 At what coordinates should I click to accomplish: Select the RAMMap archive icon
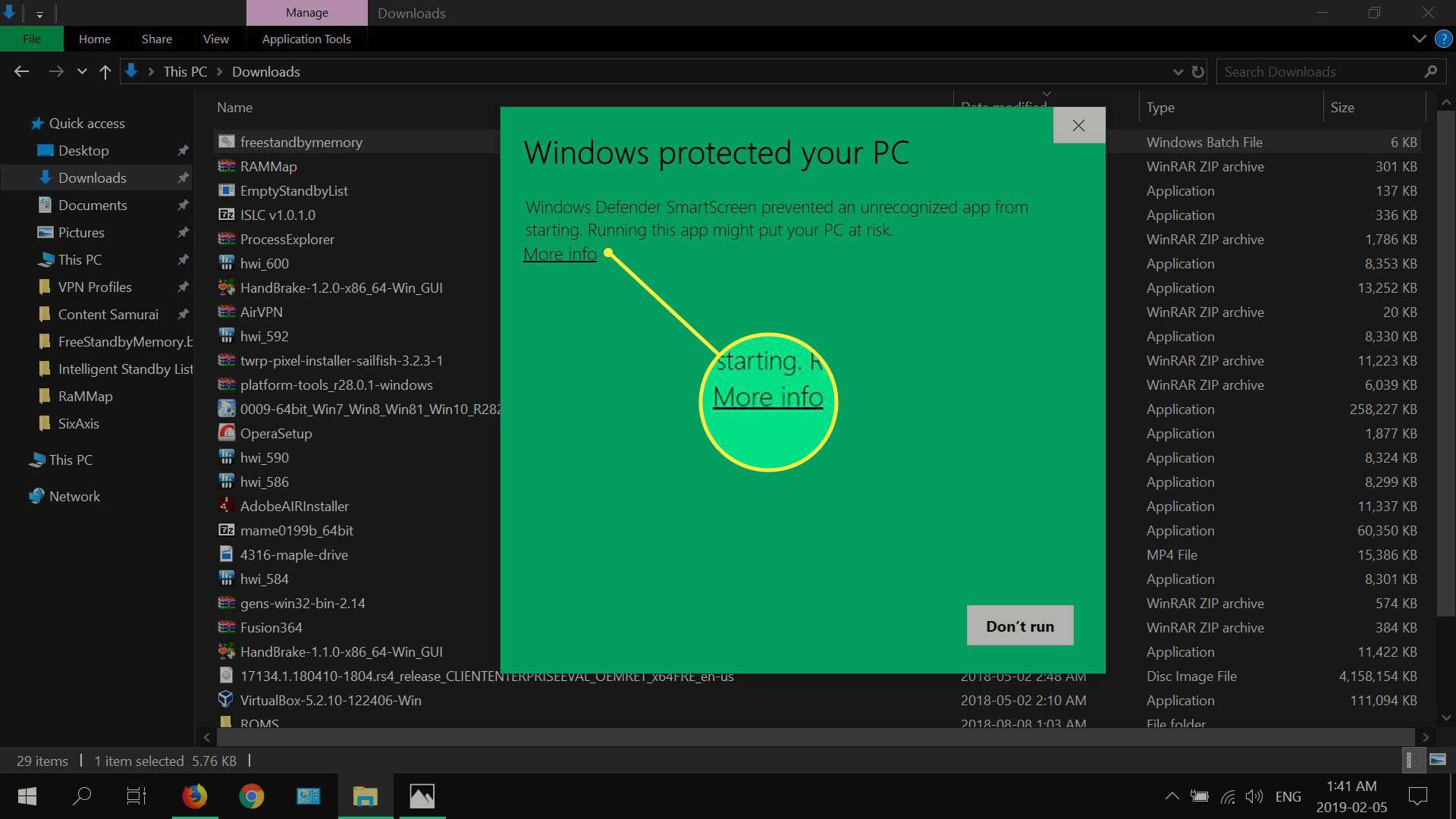click(x=226, y=166)
